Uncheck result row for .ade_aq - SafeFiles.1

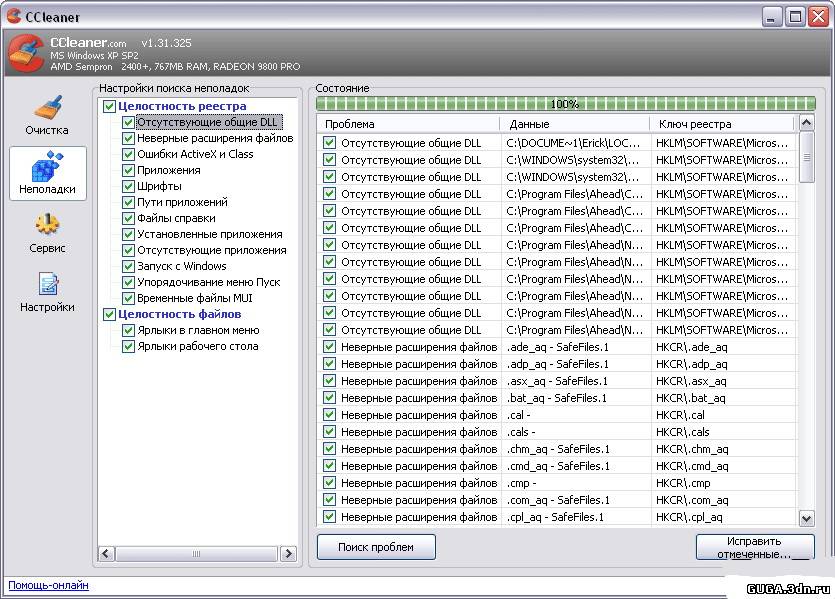pyautogui.click(x=330, y=347)
